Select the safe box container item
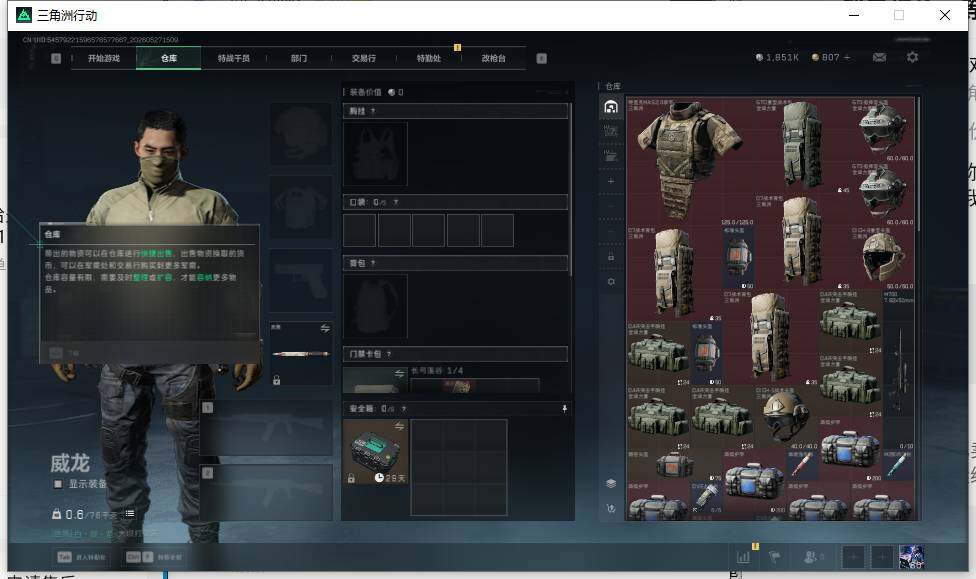 (375, 451)
